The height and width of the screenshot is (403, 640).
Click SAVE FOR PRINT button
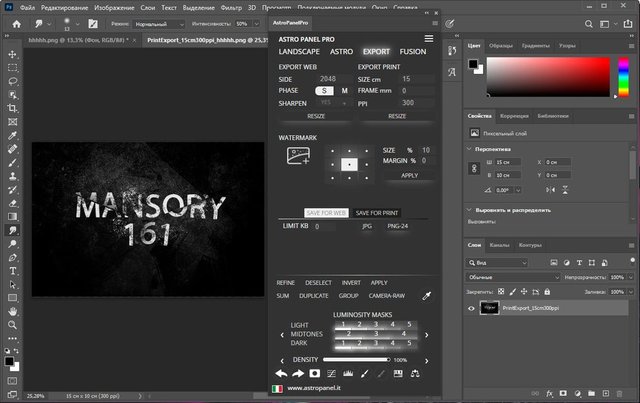click(376, 213)
